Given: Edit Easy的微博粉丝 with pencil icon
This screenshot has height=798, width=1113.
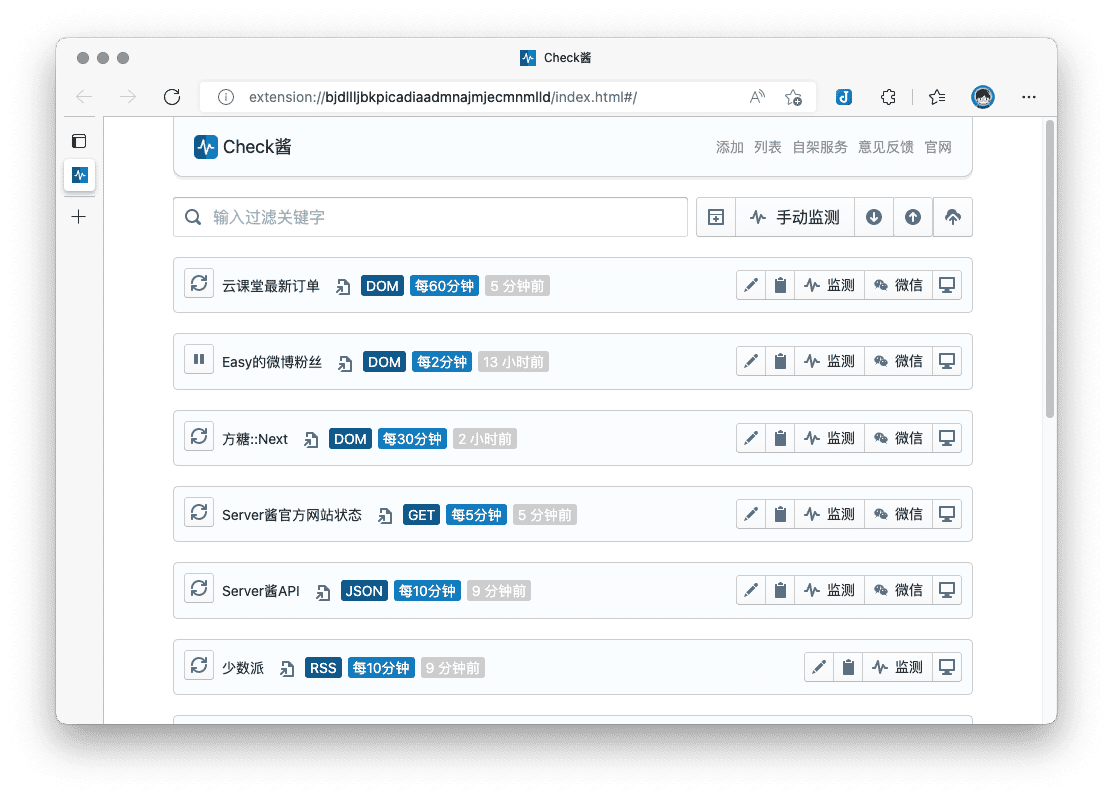Looking at the screenshot, I should 751,361.
